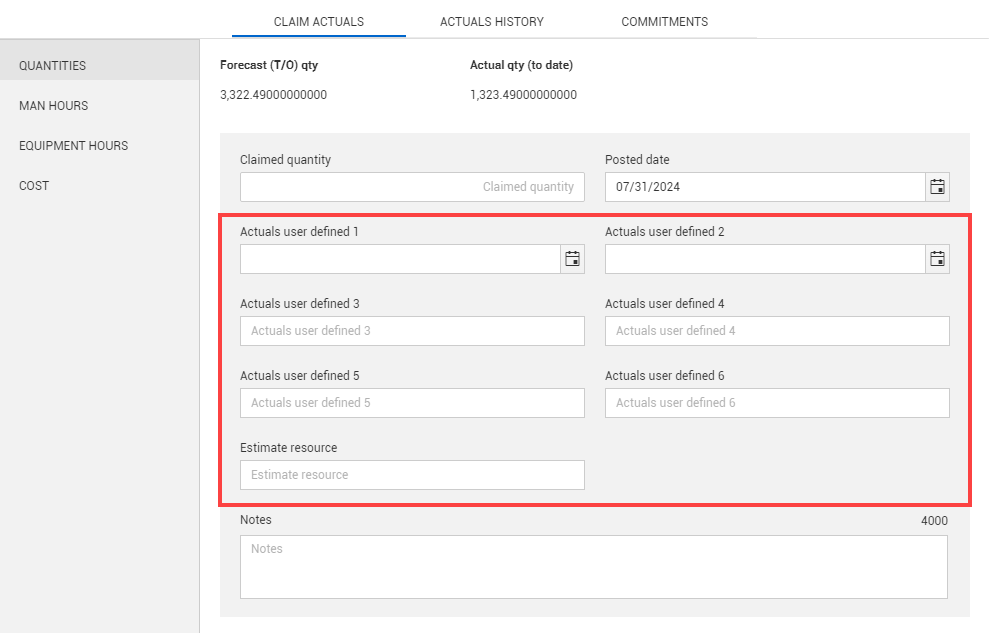Open the Actuals History tab
This screenshot has width=989, height=633.
pyautogui.click(x=492, y=21)
